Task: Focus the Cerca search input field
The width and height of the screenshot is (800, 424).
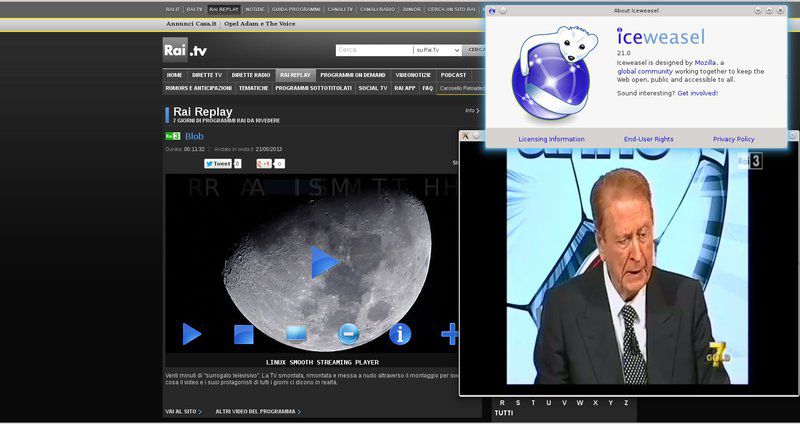Action: [x=374, y=49]
